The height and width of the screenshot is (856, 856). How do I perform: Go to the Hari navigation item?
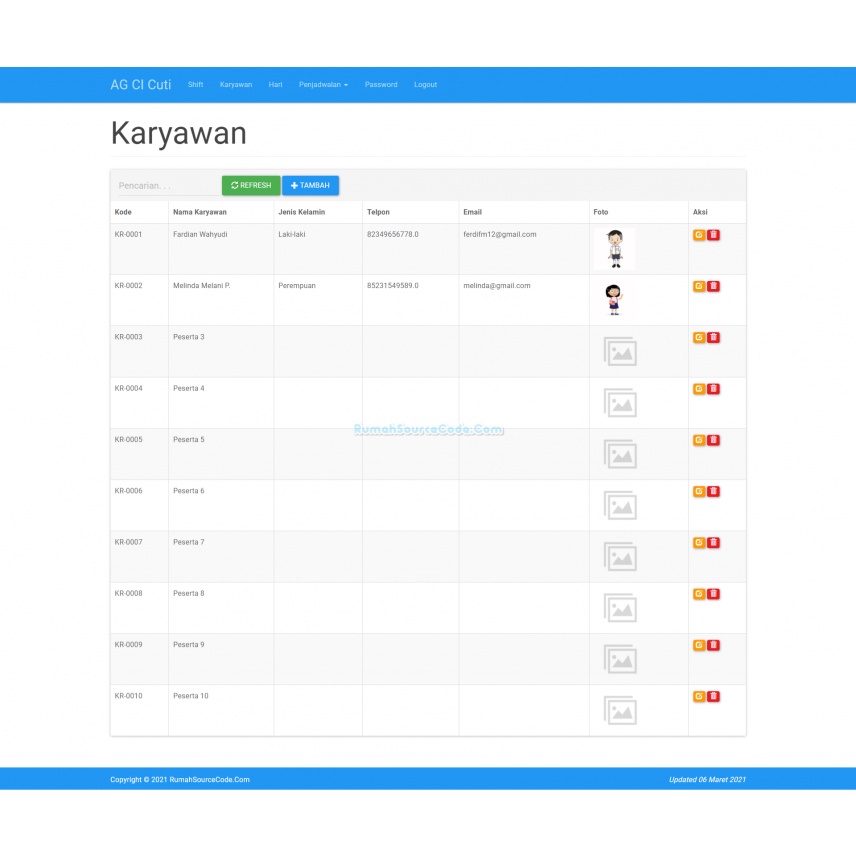(275, 85)
